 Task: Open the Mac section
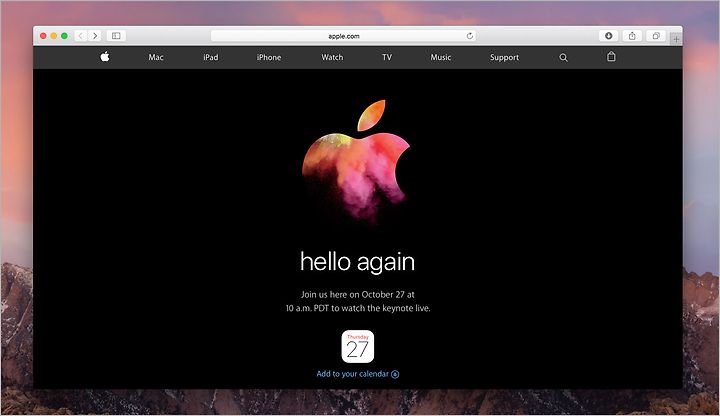156,57
